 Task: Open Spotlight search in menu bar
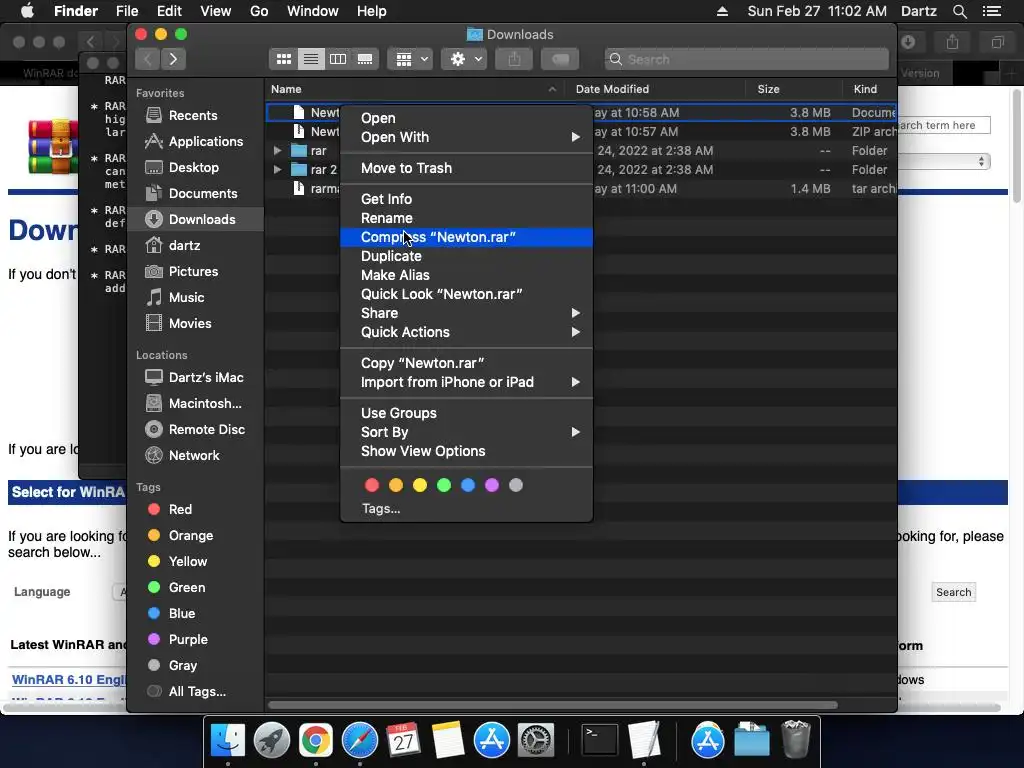[x=959, y=11]
